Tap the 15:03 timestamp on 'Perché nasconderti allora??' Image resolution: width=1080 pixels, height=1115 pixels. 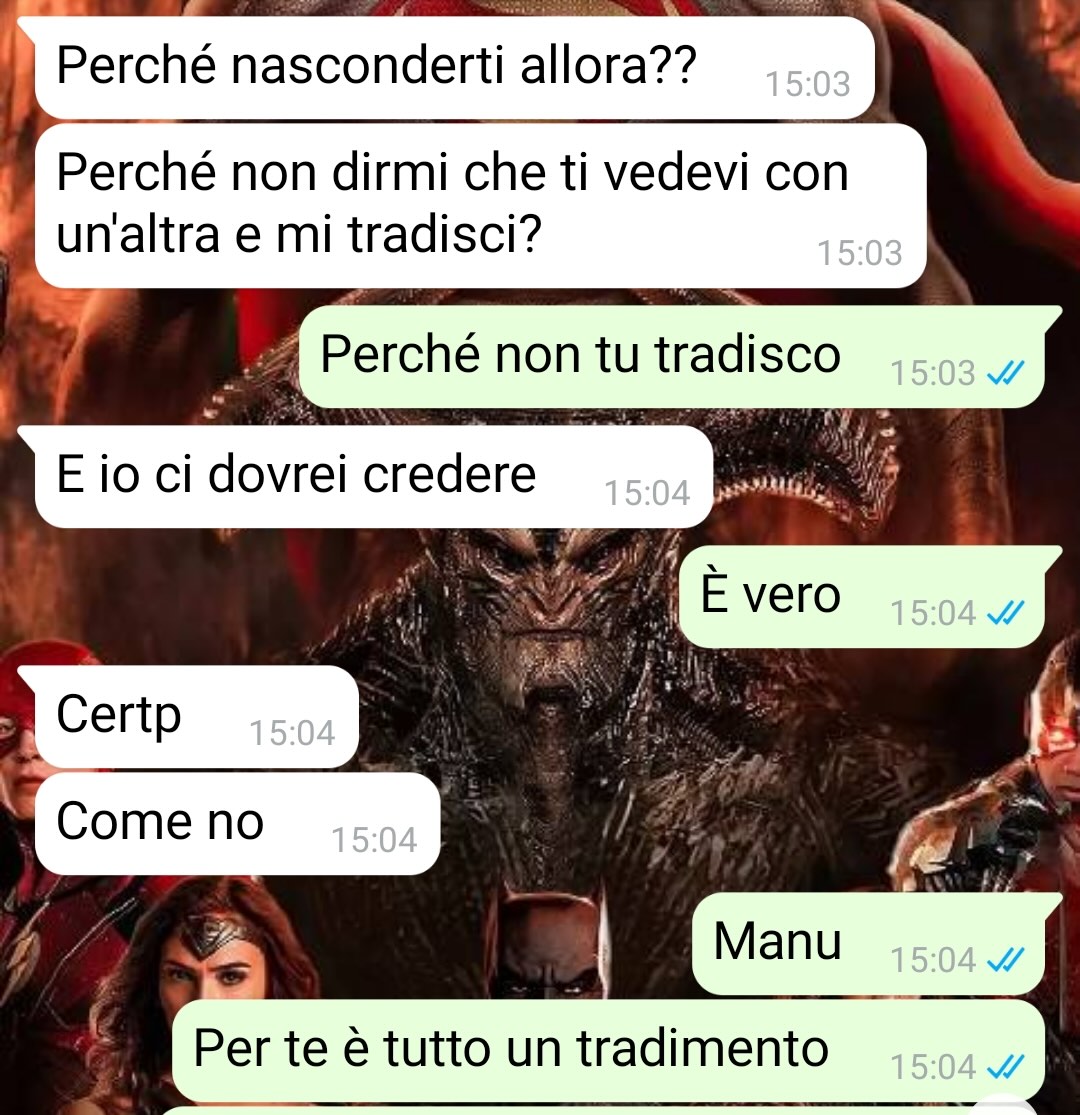click(807, 85)
